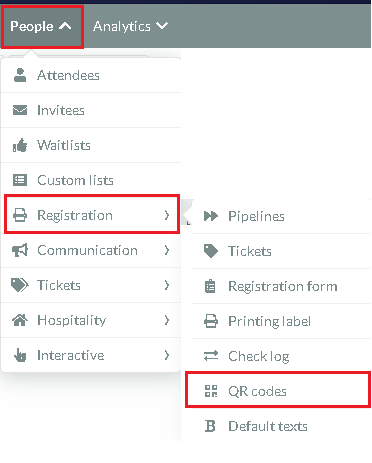Expand the Interactive submenu chevron

pos(167,355)
